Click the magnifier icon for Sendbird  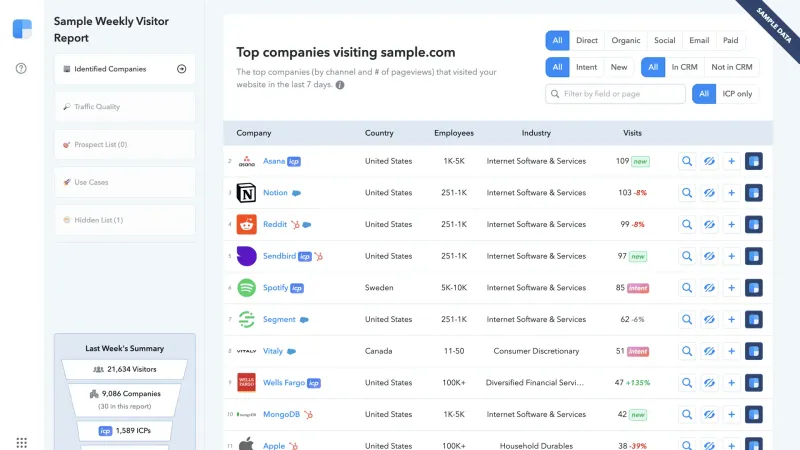pos(687,256)
